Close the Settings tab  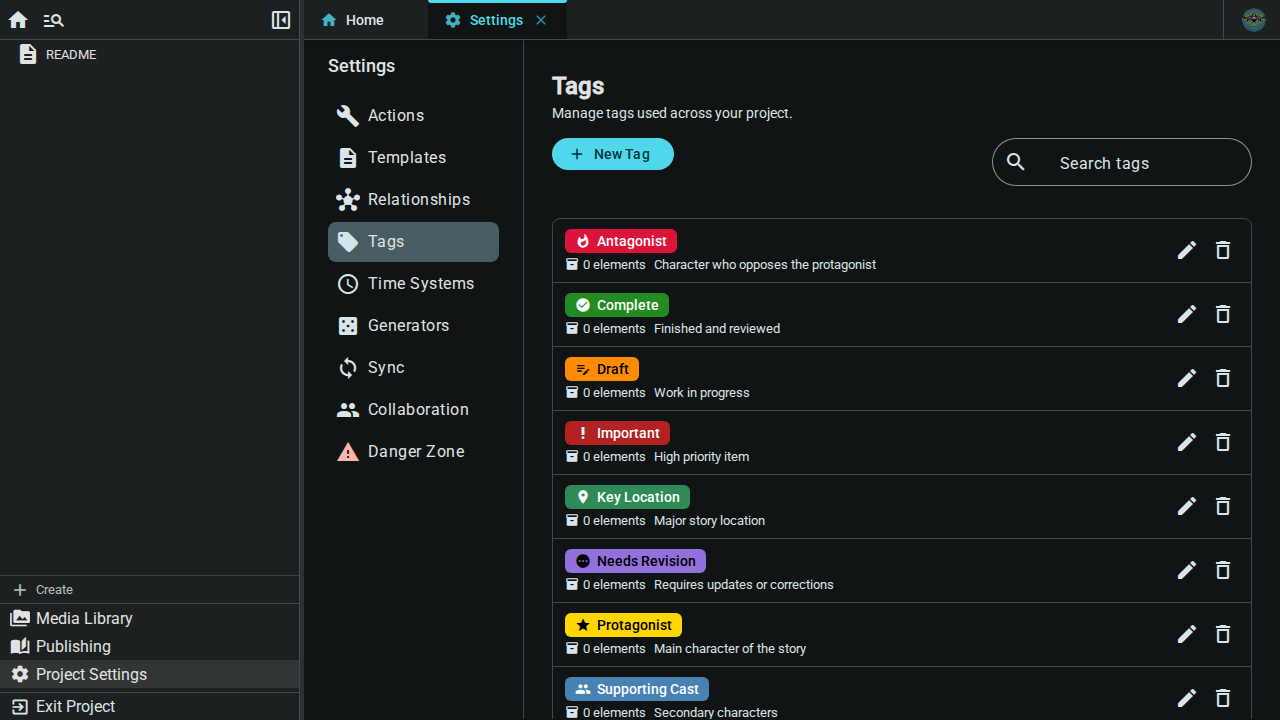541,20
